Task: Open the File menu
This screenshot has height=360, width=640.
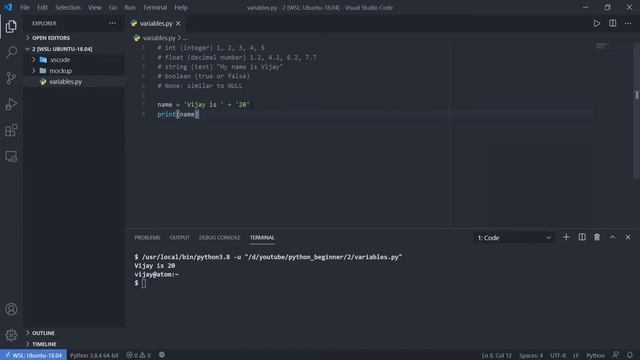Action: (25, 7)
